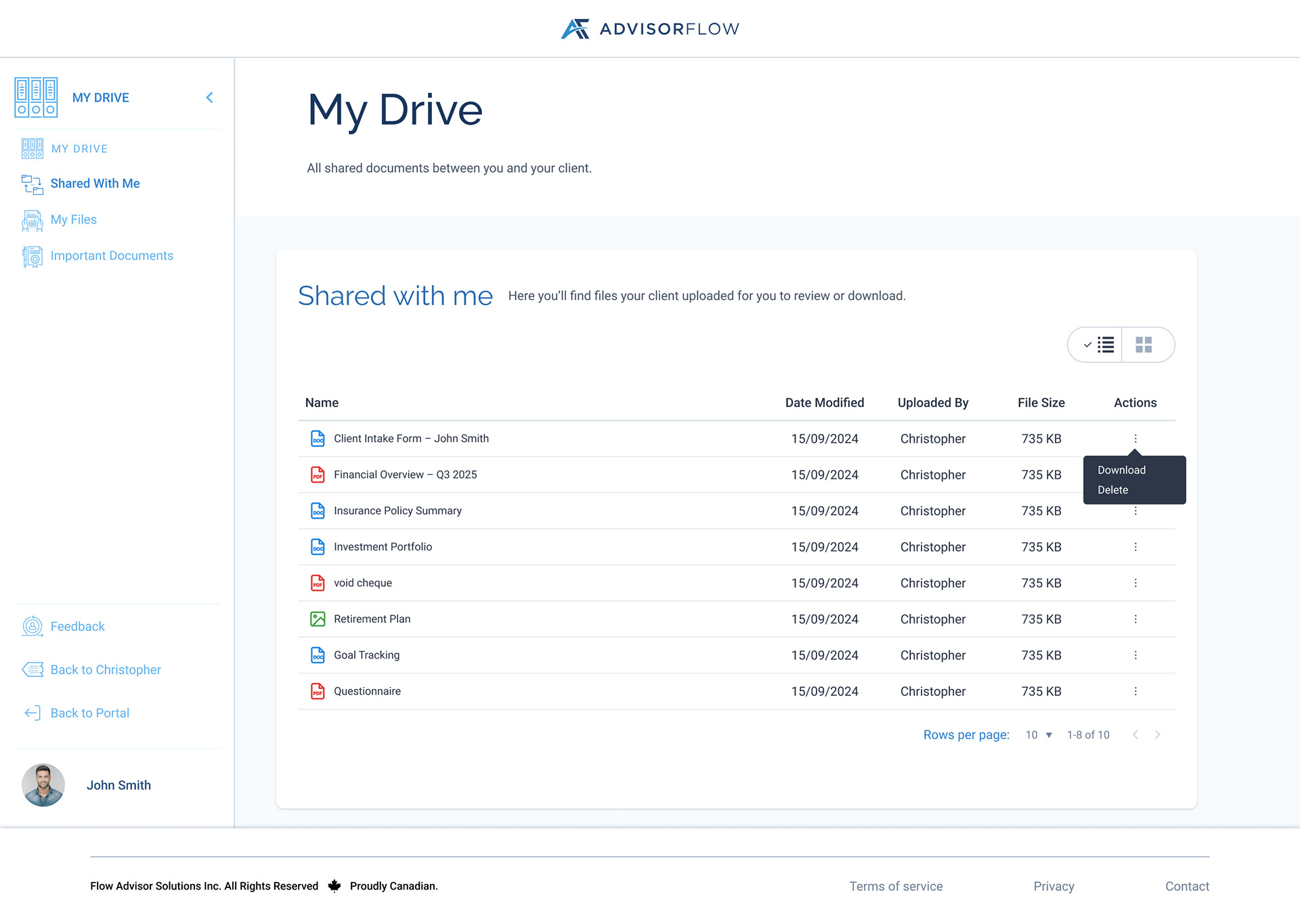Click the next page arrow in pagination
This screenshot has width=1300, height=924.
(1158, 734)
